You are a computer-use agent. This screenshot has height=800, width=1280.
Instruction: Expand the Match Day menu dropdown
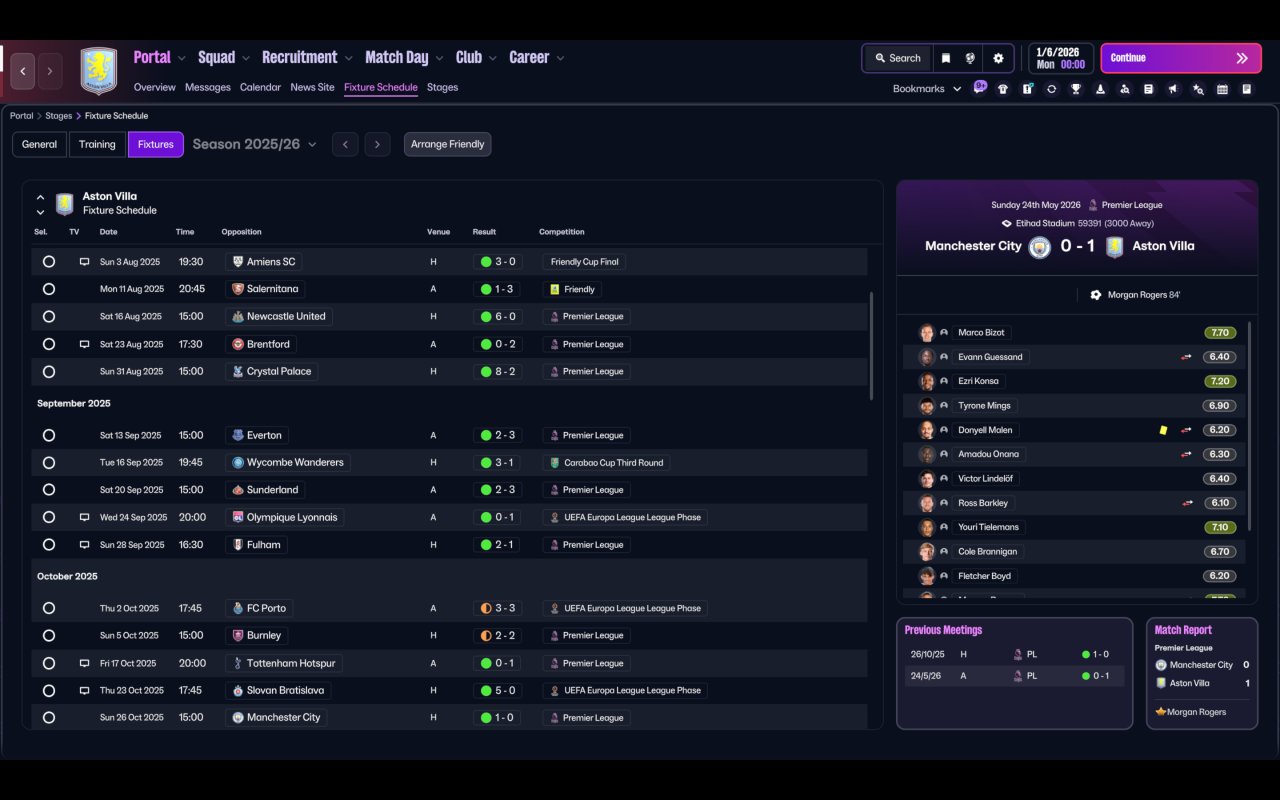[439, 58]
